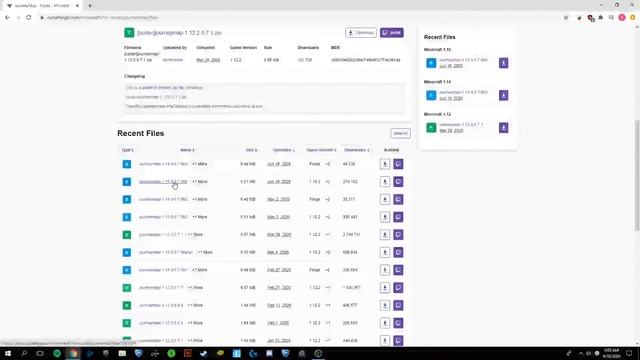The width and height of the screenshot is (640, 360).
Task: Install the Mar 29 table row file
Action: click(x=398, y=235)
